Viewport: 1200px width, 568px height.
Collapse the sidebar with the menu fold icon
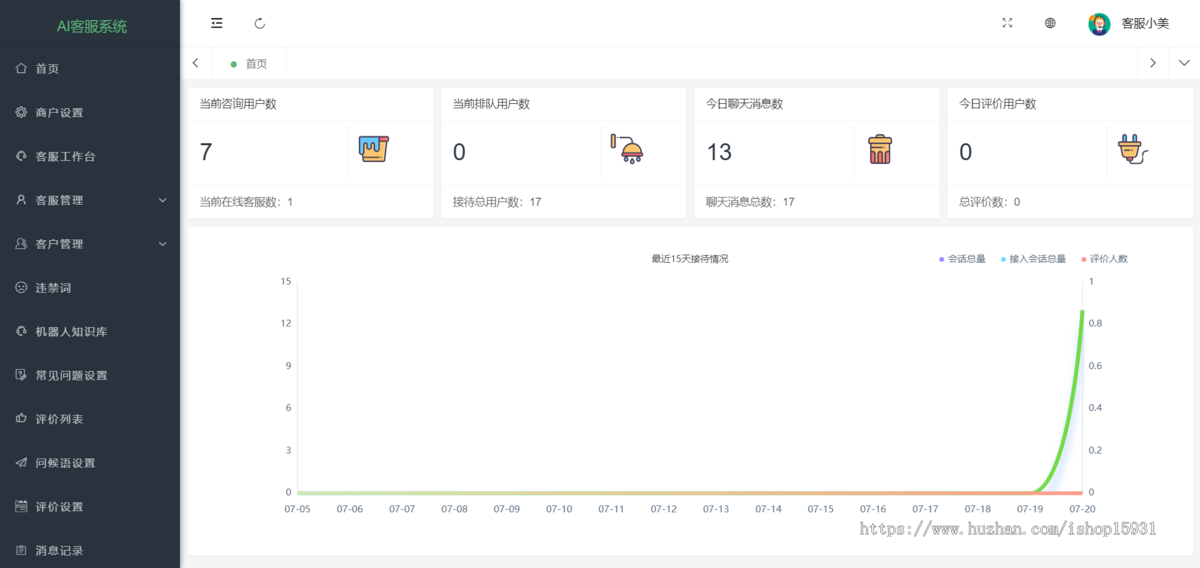[x=217, y=23]
